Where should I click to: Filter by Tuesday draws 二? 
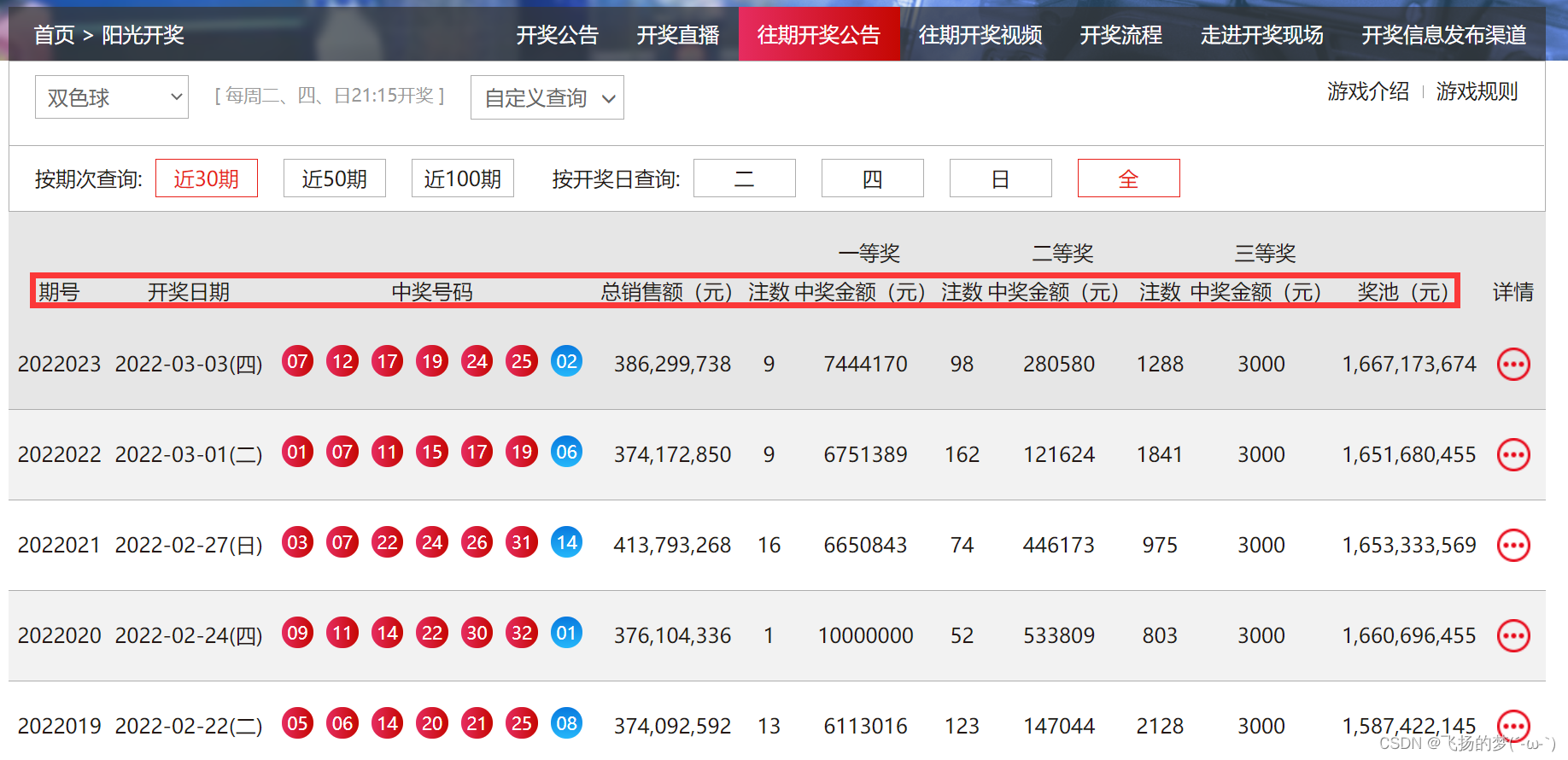click(745, 178)
